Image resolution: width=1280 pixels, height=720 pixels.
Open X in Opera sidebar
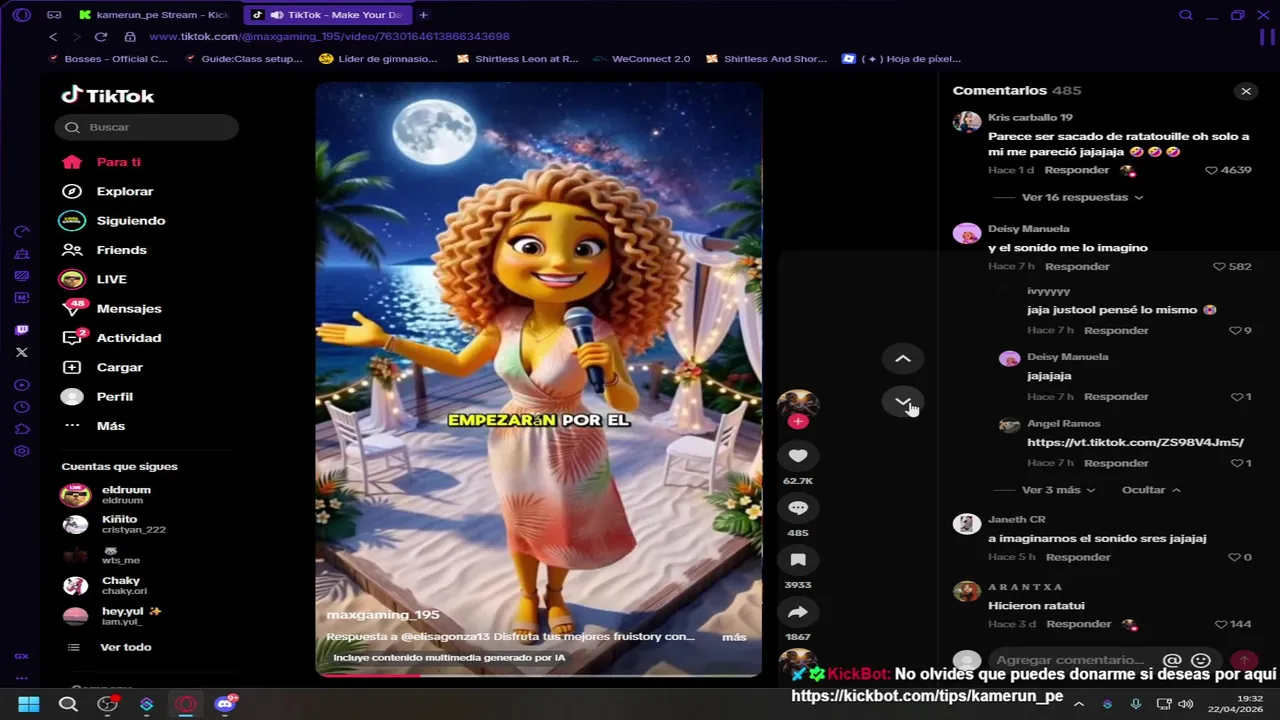coord(22,353)
